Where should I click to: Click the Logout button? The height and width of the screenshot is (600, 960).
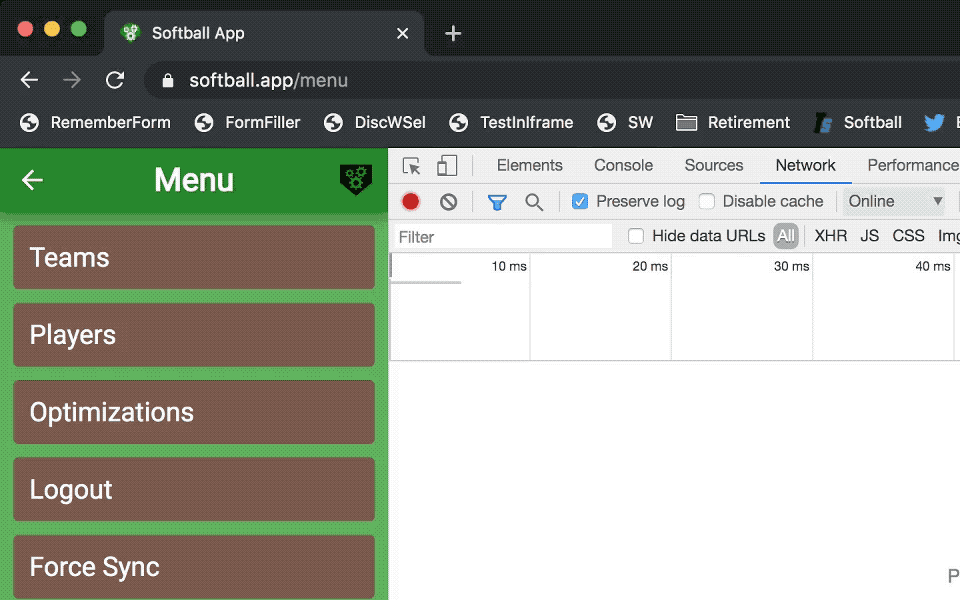point(194,489)
